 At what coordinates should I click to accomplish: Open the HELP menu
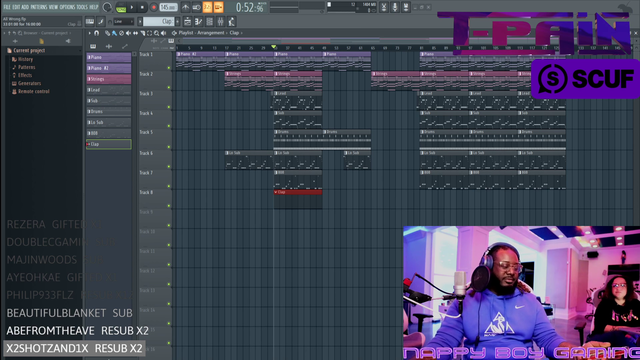point(94,7)
